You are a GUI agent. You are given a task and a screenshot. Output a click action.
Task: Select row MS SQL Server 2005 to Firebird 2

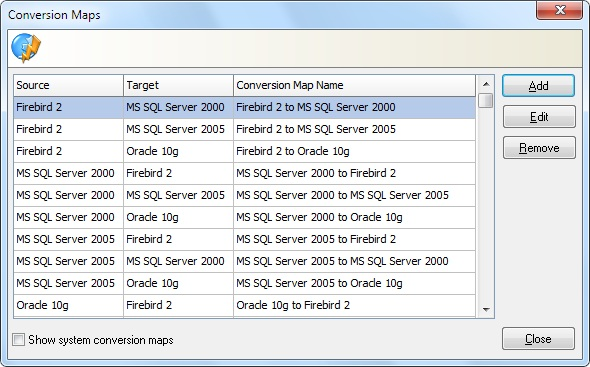click(245, 239)
